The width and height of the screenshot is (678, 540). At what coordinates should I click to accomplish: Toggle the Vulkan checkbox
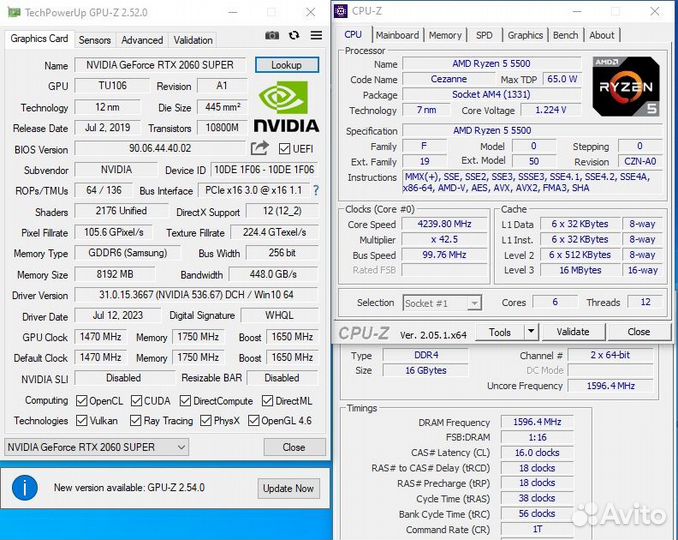click(x=81, y=420)
